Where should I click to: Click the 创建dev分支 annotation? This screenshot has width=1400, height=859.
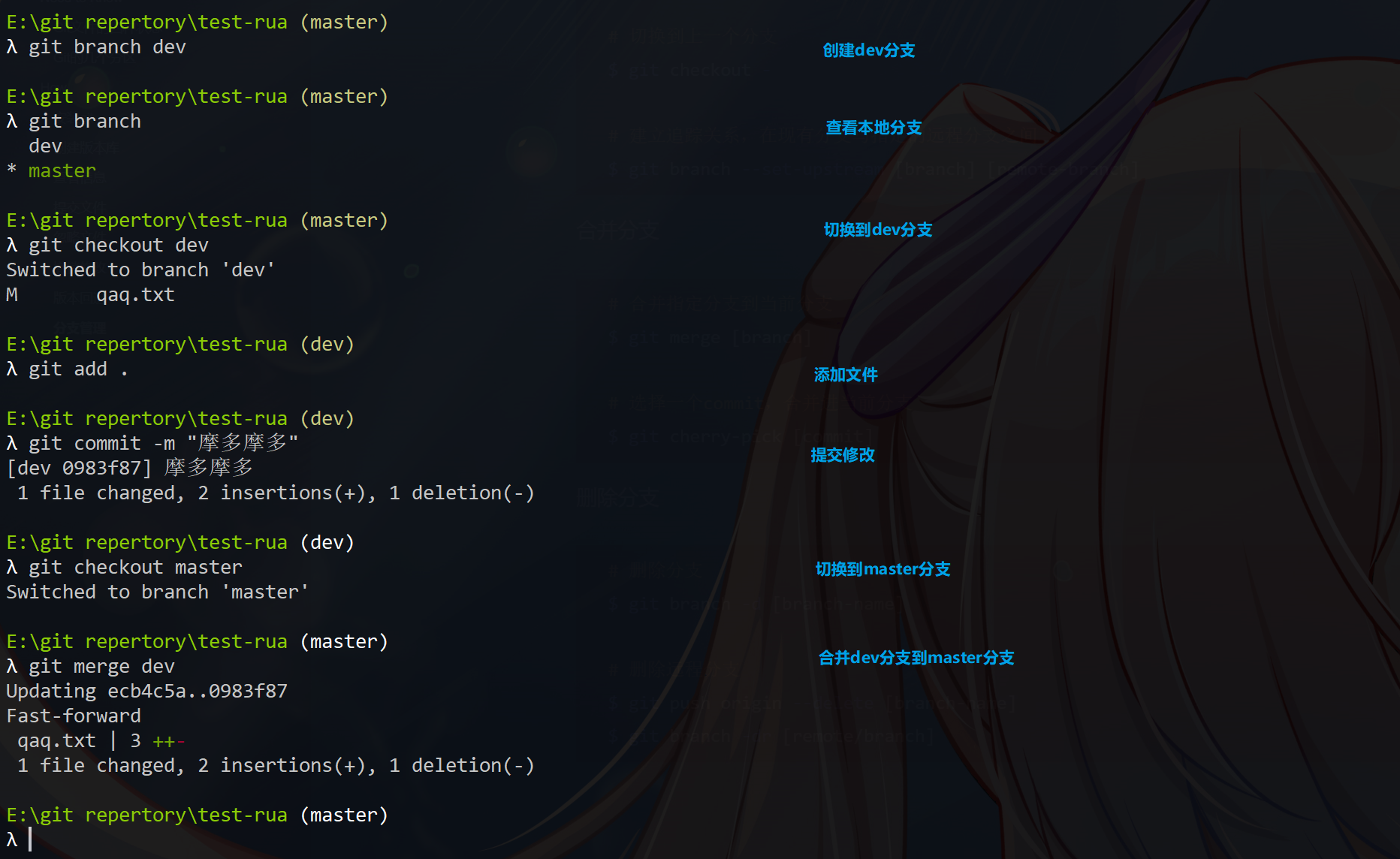[x=869, y=50]
